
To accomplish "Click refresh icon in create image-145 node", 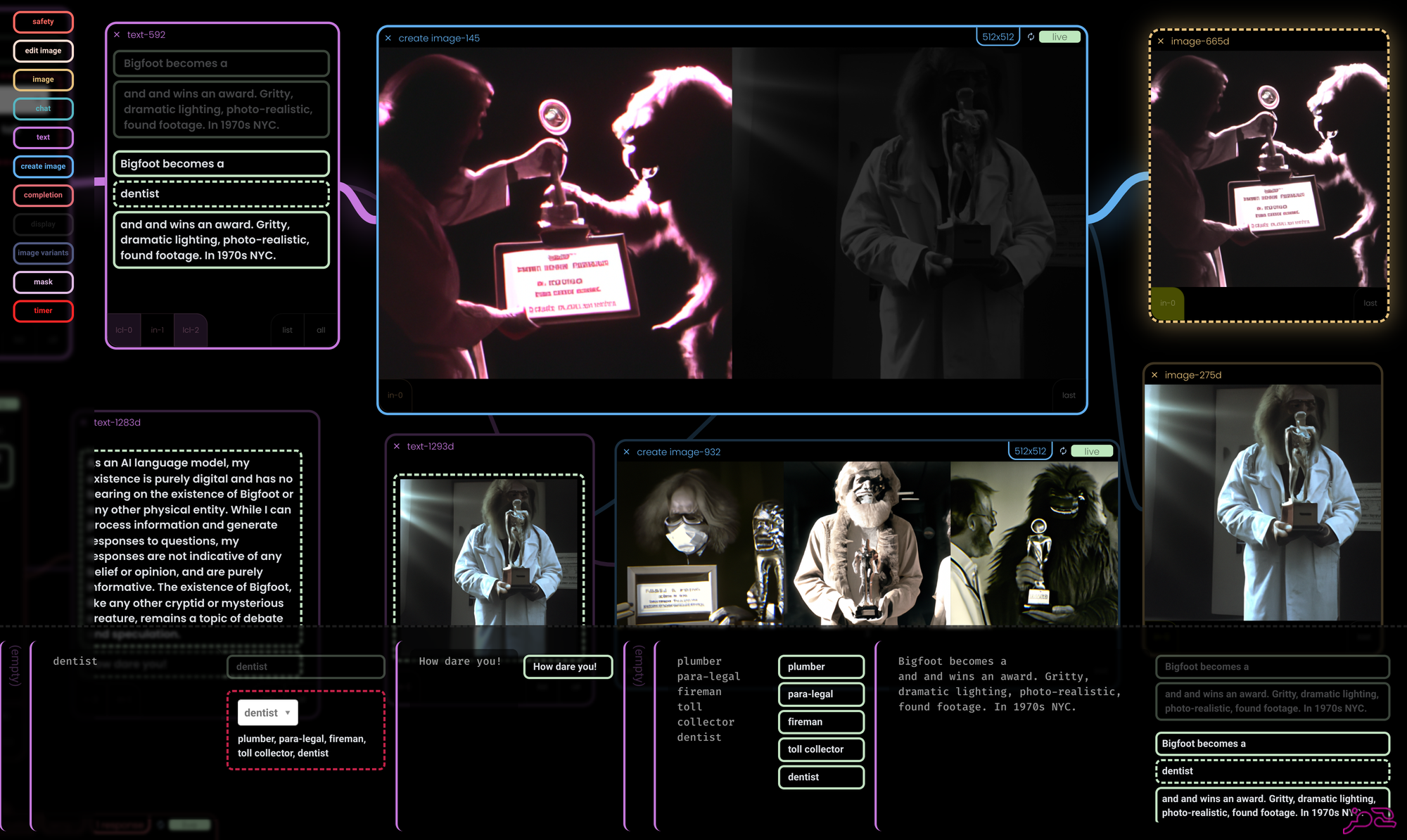I will tap(1031, 37).
